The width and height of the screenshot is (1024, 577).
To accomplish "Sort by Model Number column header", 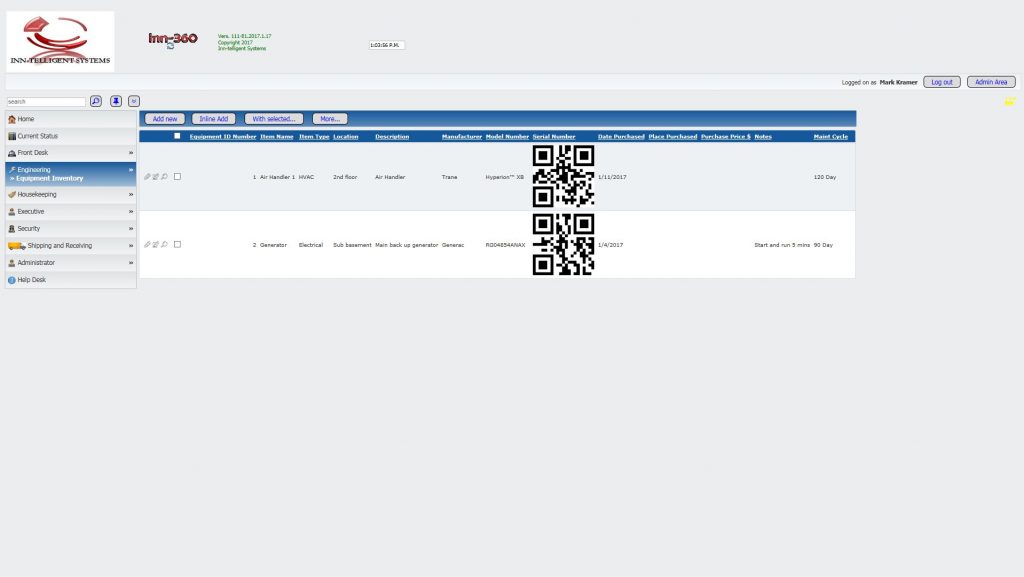I will pyautogui.click(x=507, y=136).
